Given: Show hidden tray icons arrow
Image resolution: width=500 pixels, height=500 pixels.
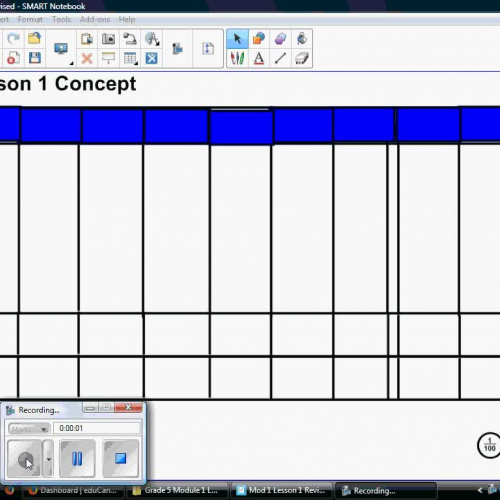Looking at the screenshot, I should click(480, 490).
